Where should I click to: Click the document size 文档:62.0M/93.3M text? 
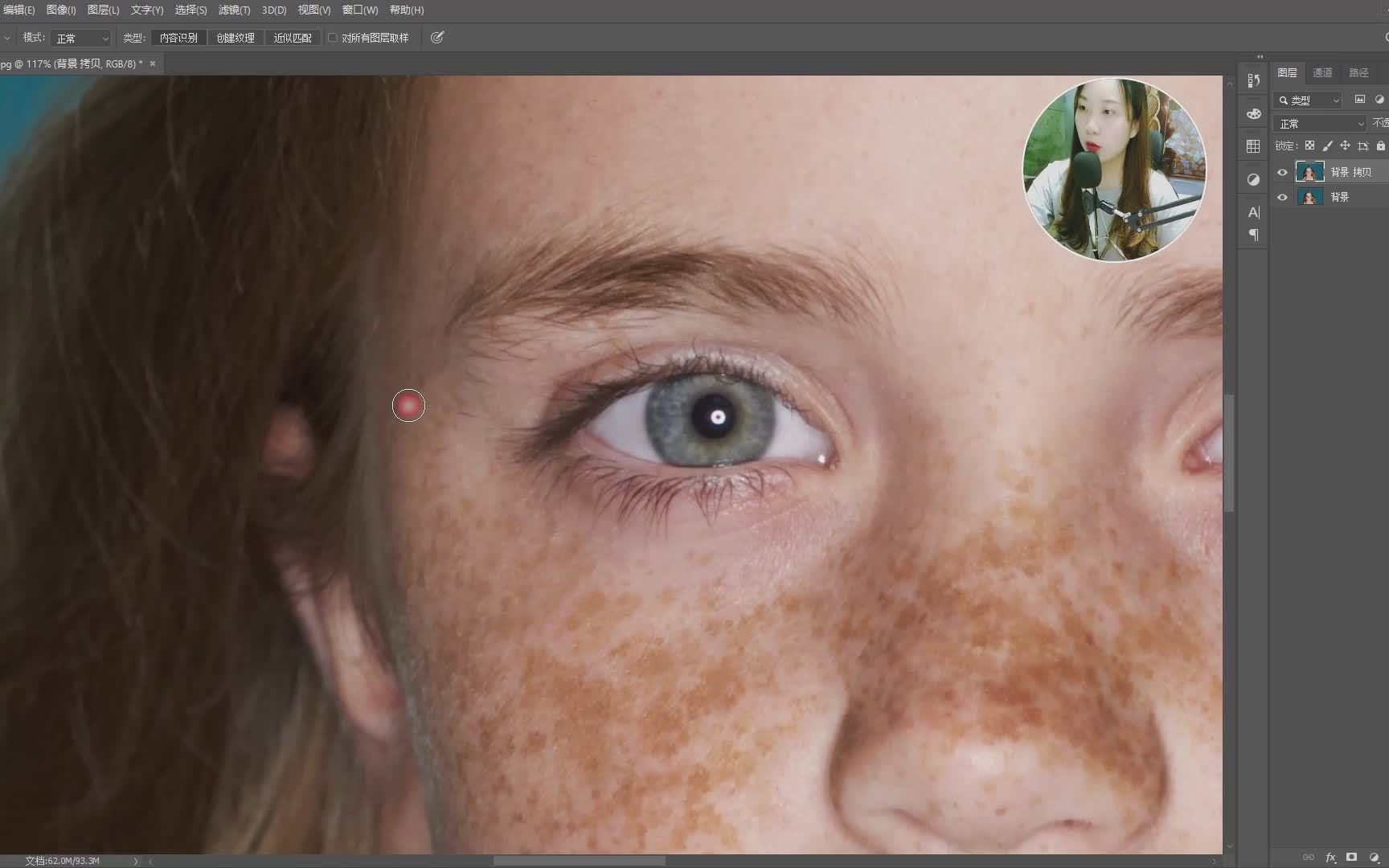pyautogui.click(x=62, y=861)
